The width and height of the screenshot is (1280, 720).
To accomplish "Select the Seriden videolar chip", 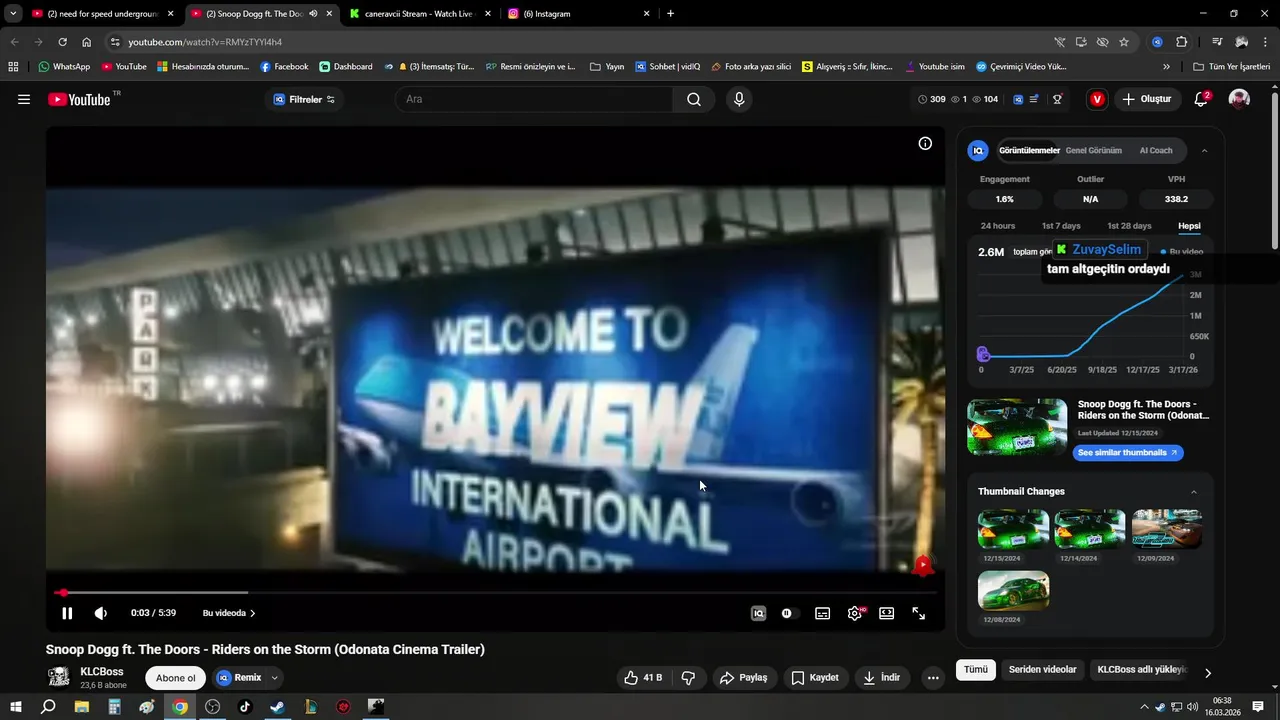I will tap(1042, 669).
